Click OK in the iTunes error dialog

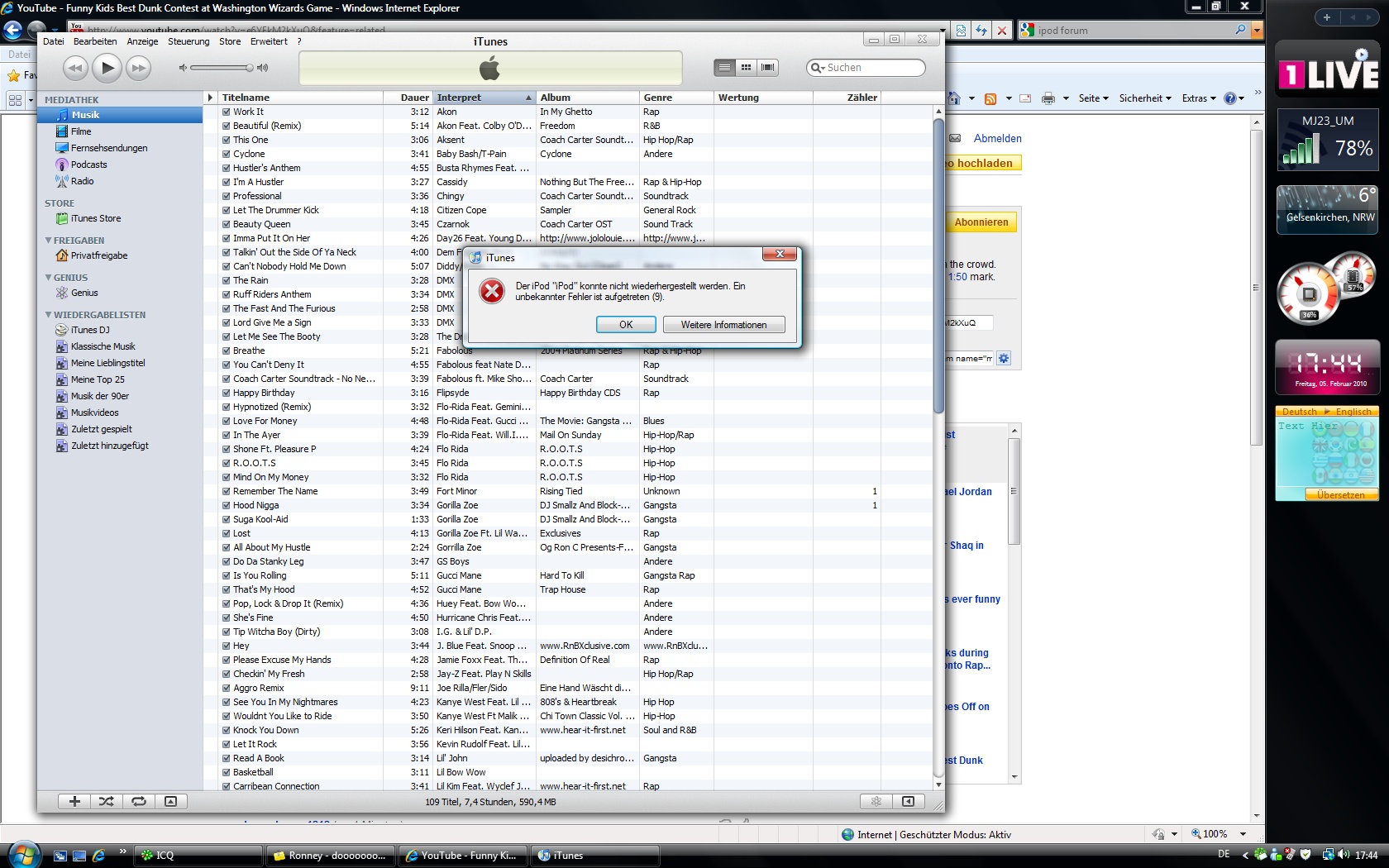(x=626, y=325)
